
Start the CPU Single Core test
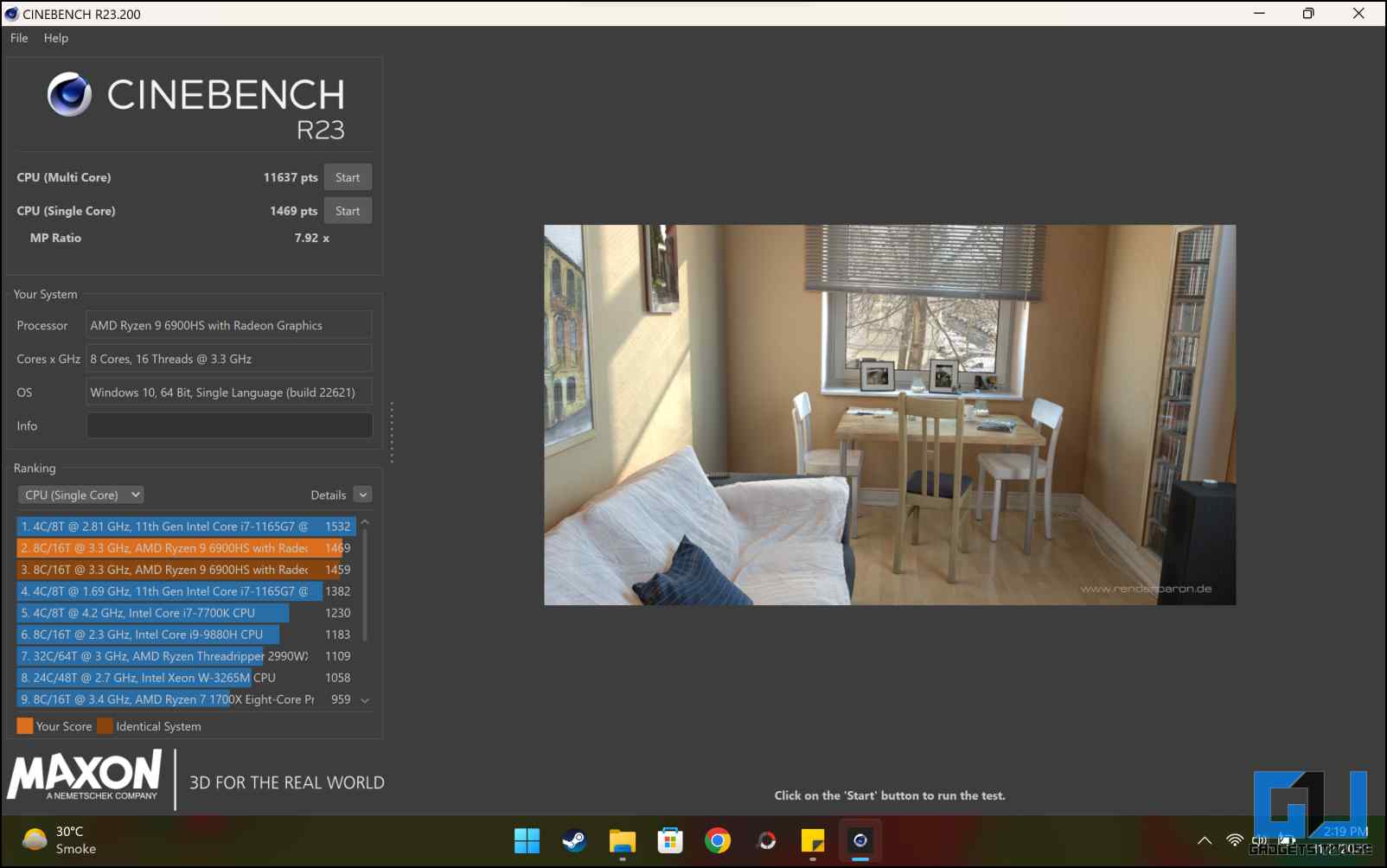(x=348, y=211)
